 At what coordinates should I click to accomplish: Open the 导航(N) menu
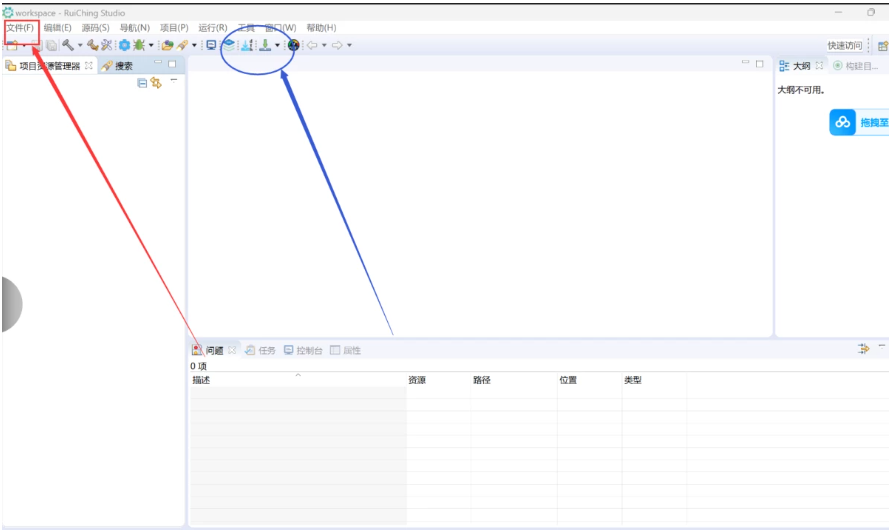[x=135, y=27]
